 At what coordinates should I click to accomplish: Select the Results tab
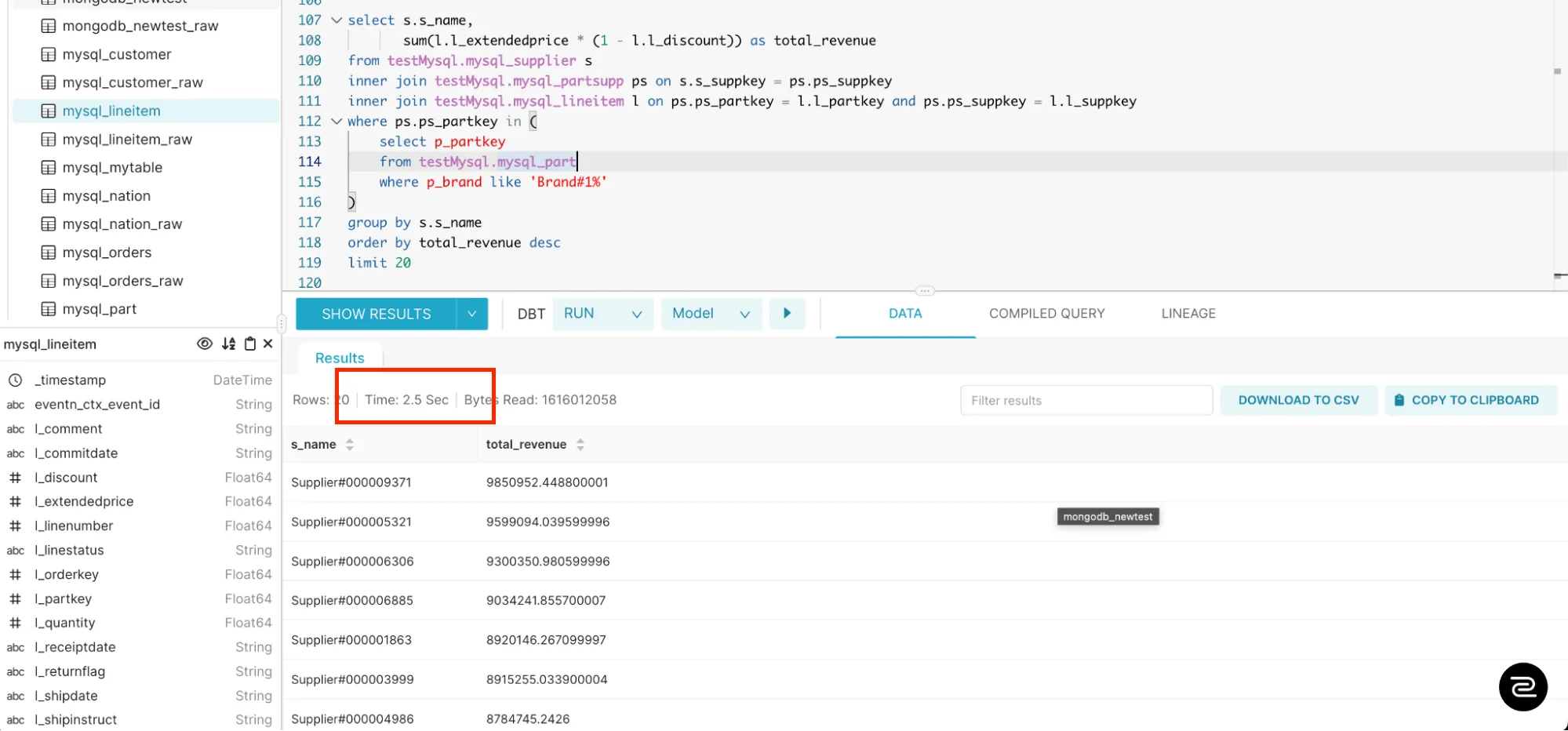click(x=340, y=358)
